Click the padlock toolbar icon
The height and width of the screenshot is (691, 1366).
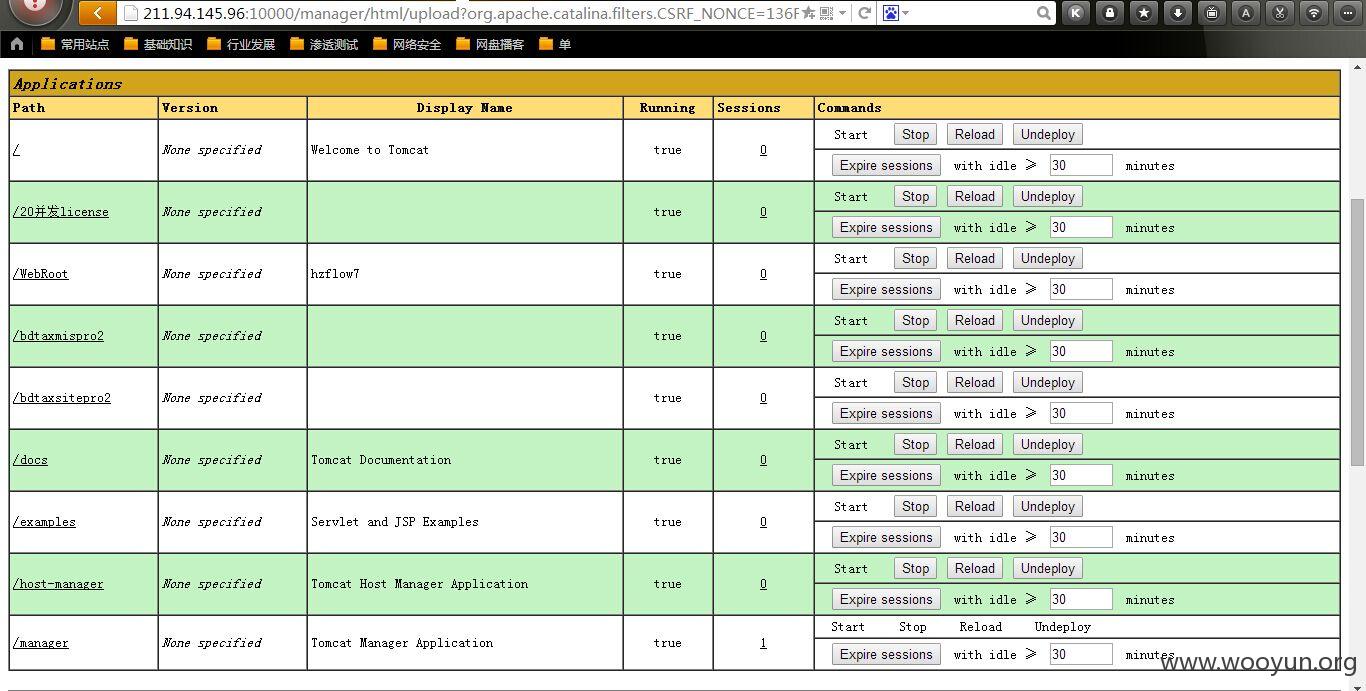[x=1110, y=13]
